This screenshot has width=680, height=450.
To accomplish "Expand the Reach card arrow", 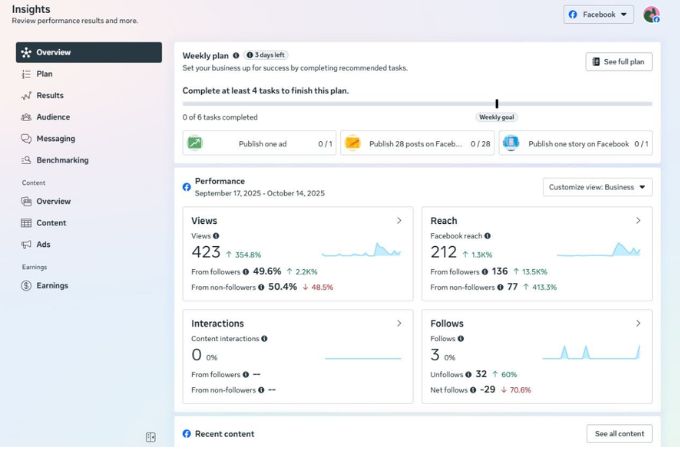I will click(638, 221).
